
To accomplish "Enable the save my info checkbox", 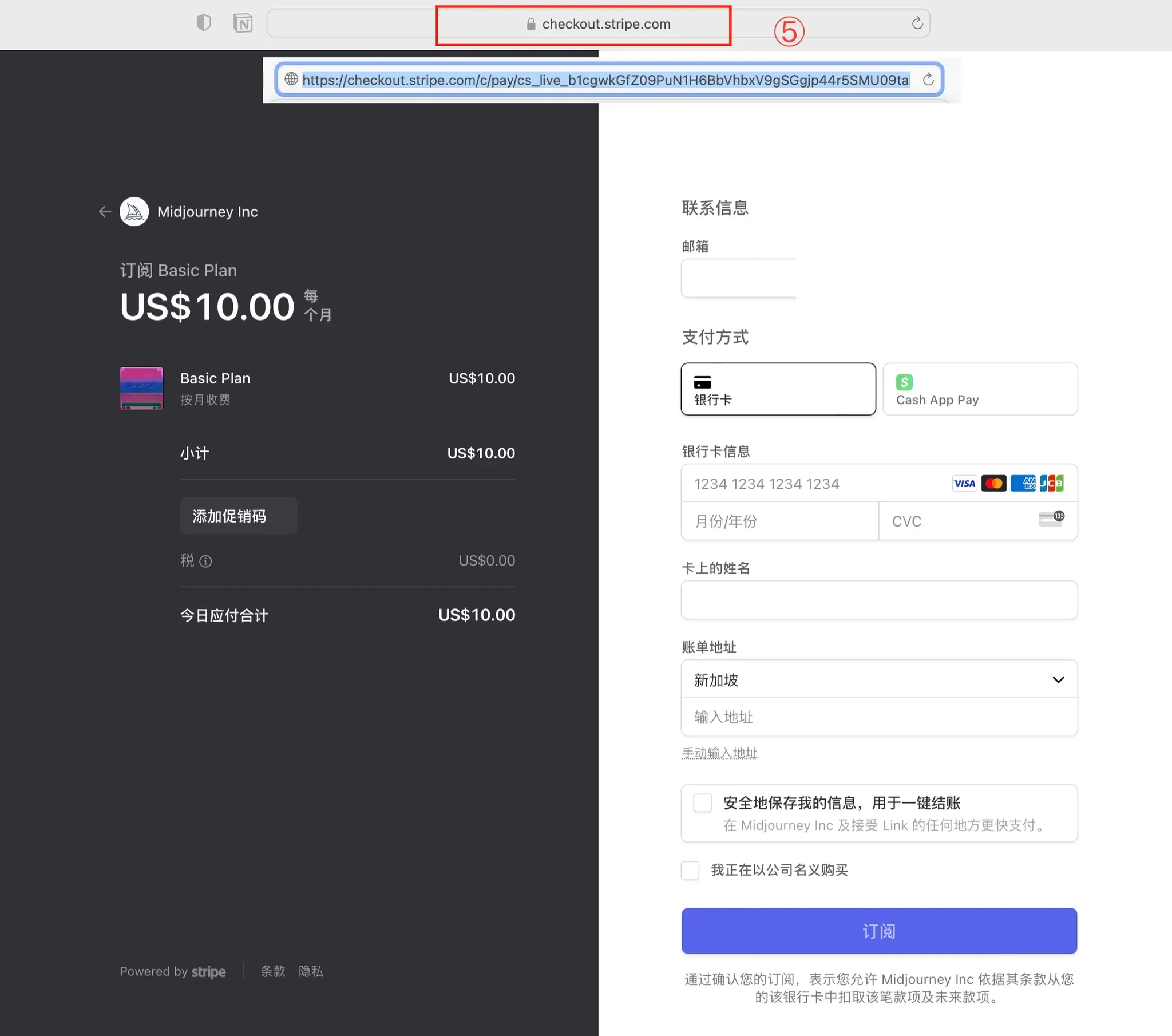I will 702,803.
